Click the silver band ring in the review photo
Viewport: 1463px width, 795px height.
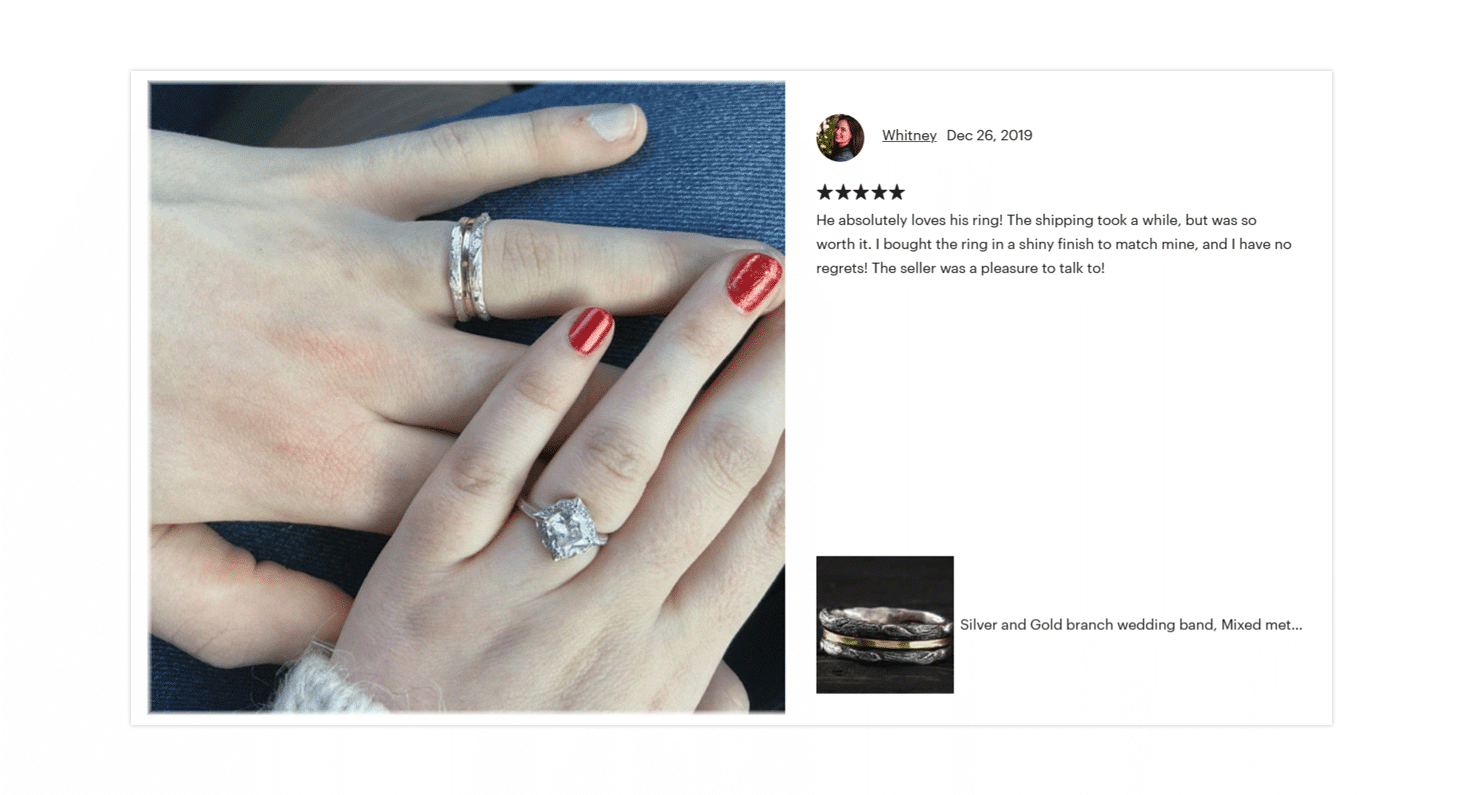tap(470, 268)
